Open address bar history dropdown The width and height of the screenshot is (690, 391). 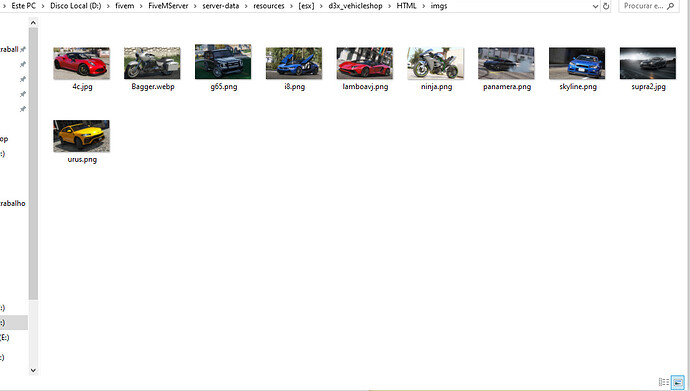click(x=595, y=6)
